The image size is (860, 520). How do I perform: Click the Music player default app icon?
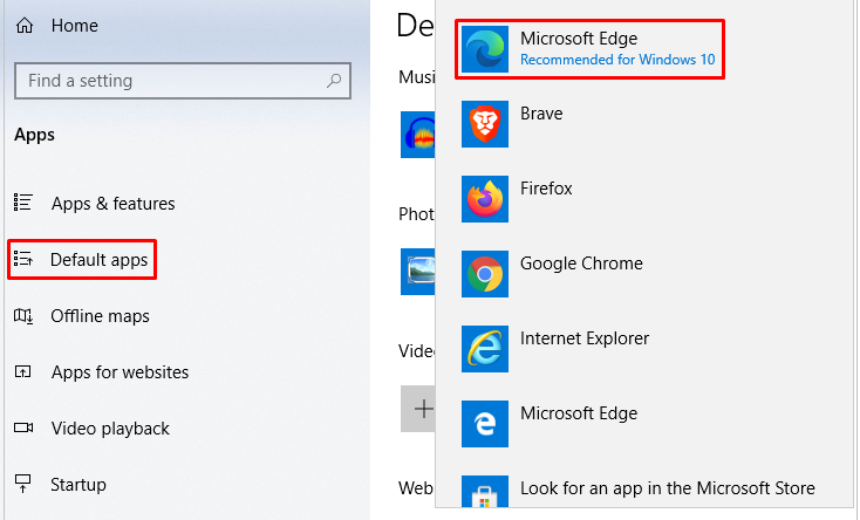point(418,135)
